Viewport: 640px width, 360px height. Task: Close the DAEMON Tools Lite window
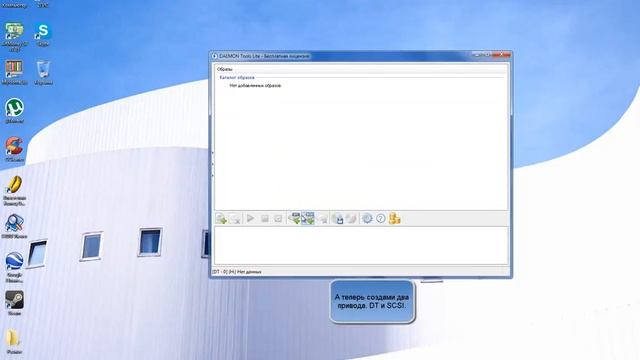click(x=502, y=55)
